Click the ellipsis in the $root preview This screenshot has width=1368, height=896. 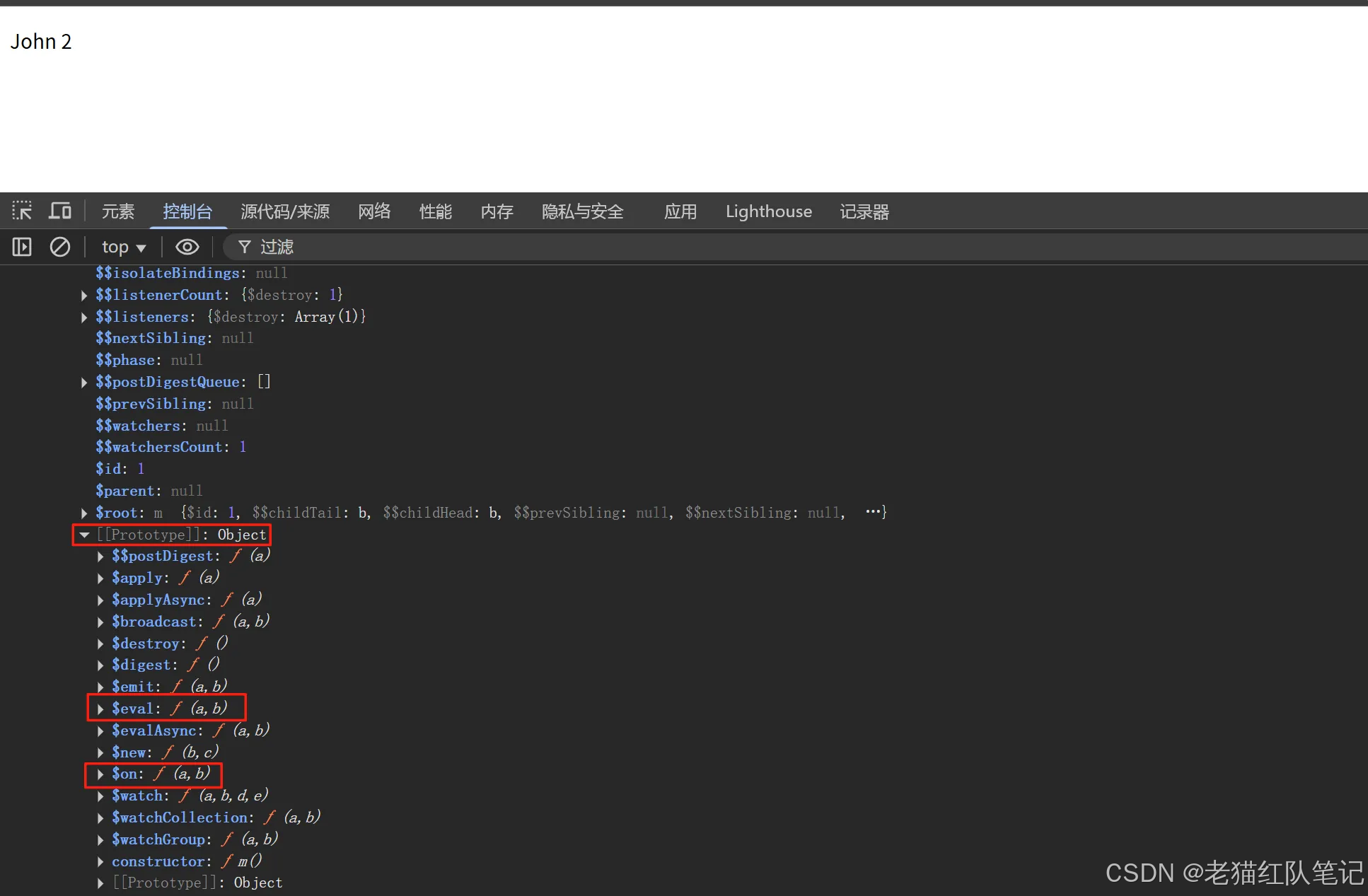[x=873, y=512]
